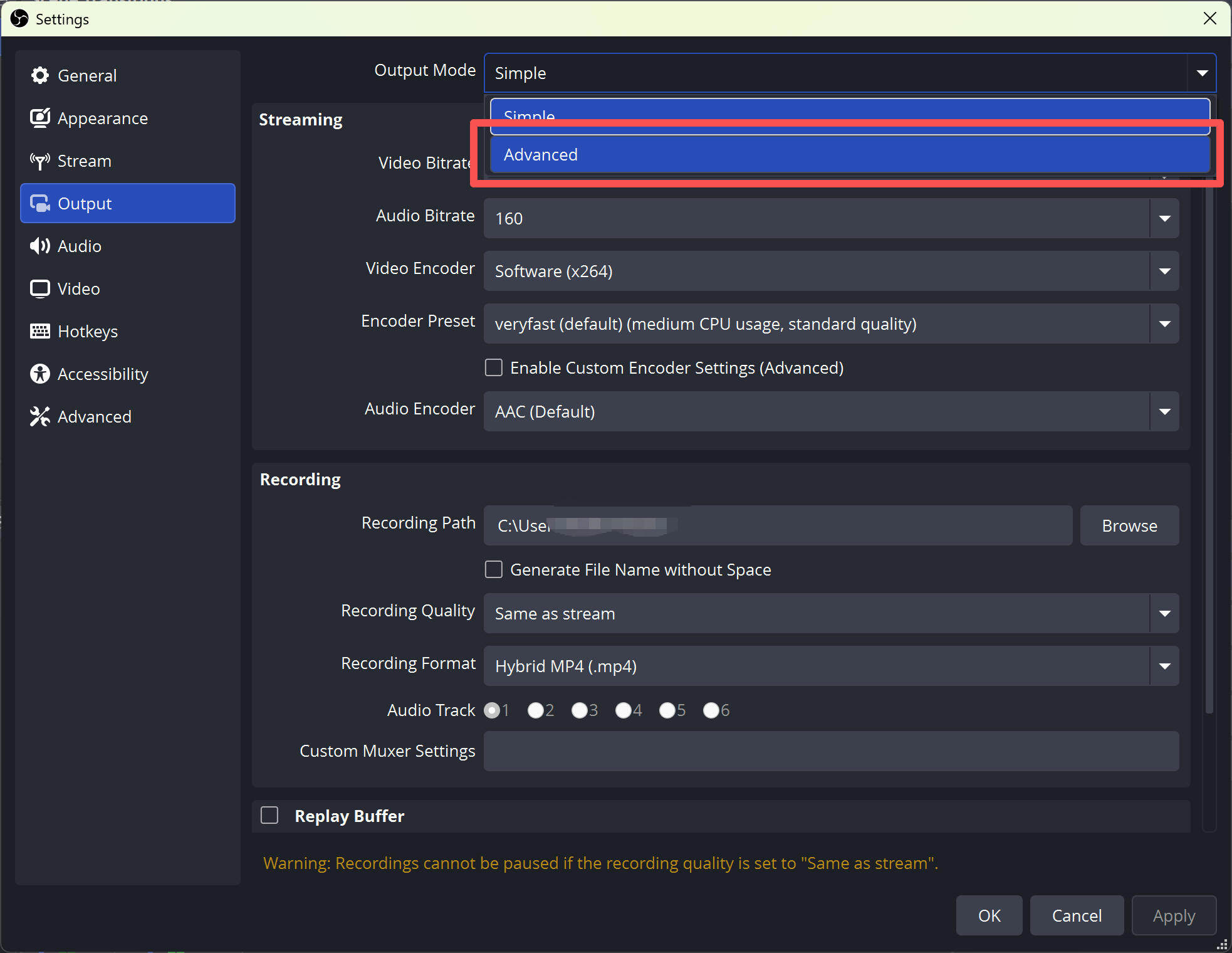The image size is (1232, 953).
Task: Click the Recording Path input field
Action: point(778,525)
